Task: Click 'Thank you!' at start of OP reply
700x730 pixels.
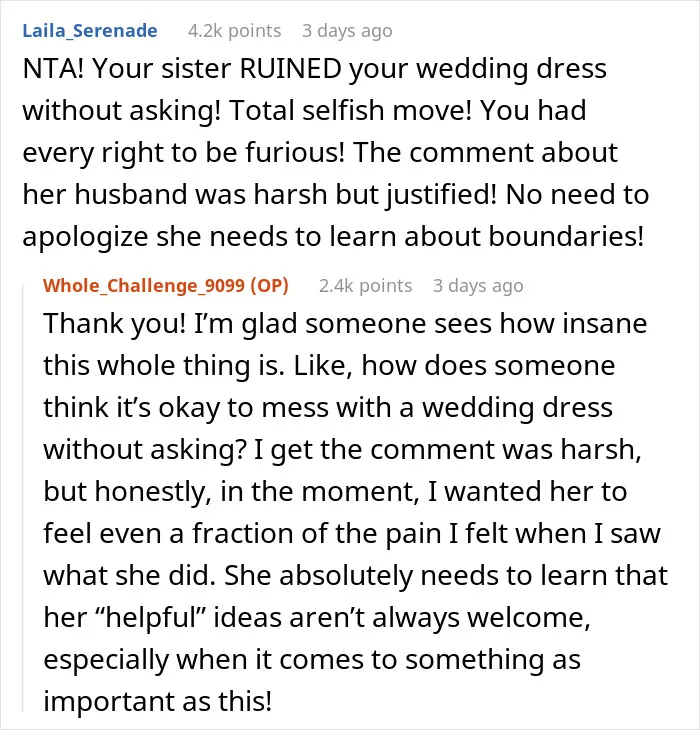Action: 114,323
